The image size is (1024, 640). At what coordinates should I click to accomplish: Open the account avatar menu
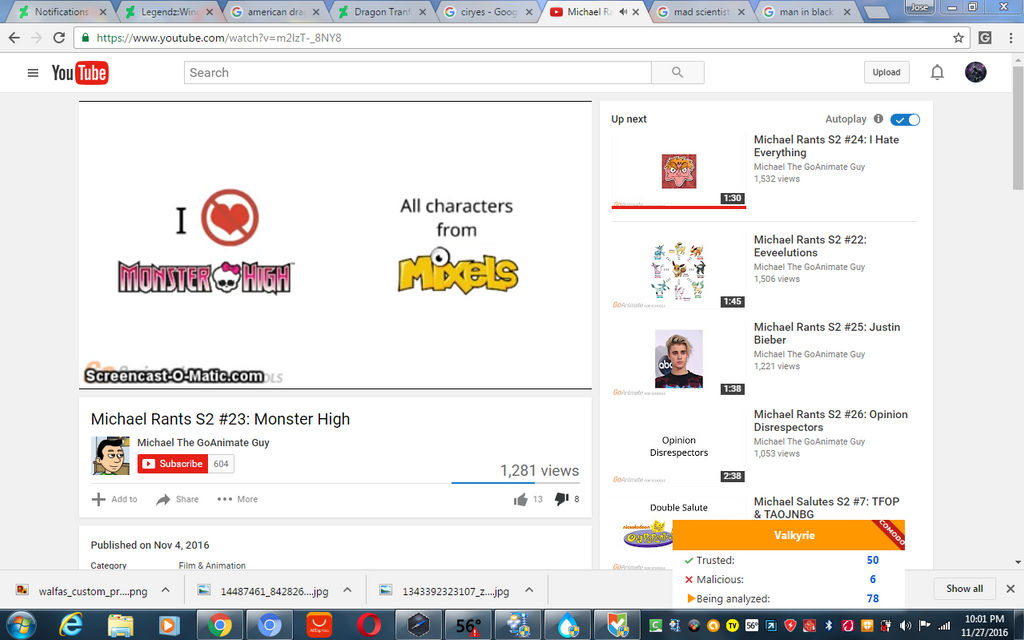point(975,72)
